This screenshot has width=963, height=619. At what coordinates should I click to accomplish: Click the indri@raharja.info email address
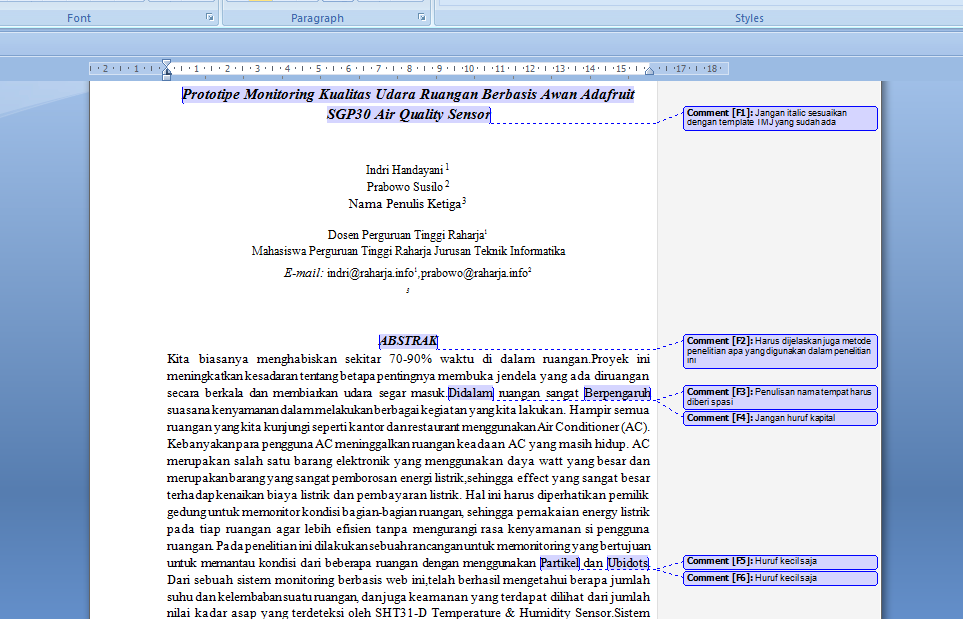point(370,272)
